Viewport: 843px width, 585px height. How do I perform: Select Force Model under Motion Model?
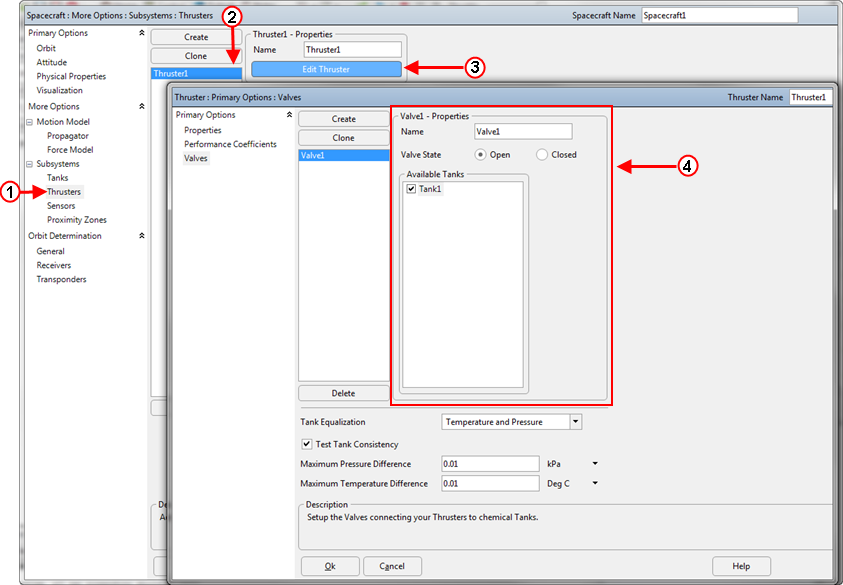[x=70, y=150]
